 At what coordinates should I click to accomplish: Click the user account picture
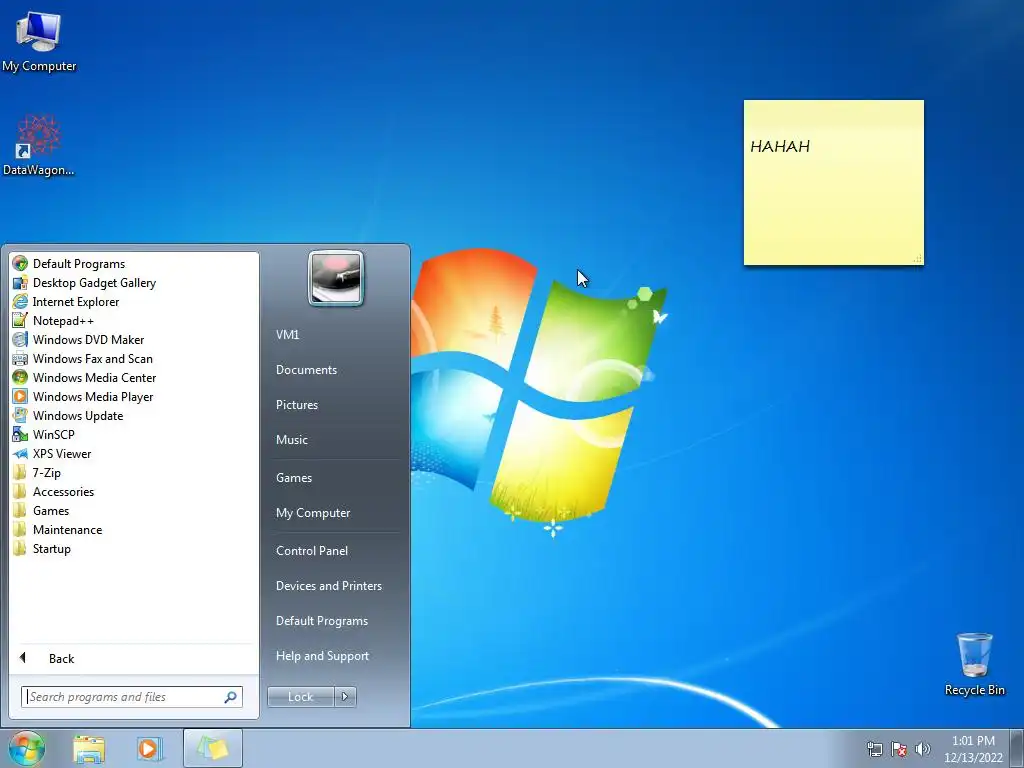click(x=336, y=278)
